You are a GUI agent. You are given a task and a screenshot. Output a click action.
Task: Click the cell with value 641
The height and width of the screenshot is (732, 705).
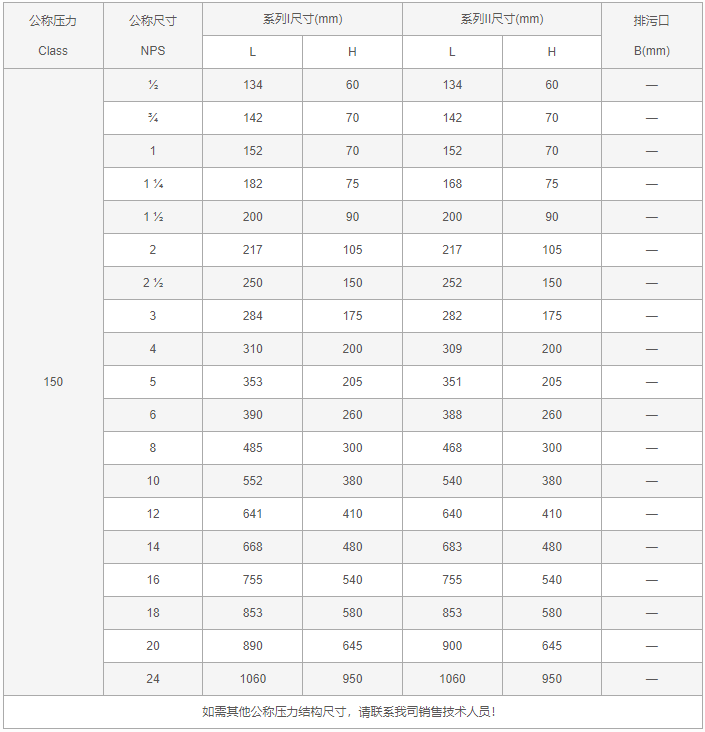253,514
